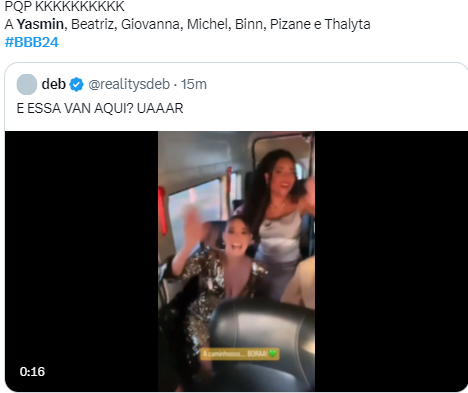Viewport: 468px width, 393px height.
Task: Click the black letterbox area right of video
Action: click(x=391, y=261)
